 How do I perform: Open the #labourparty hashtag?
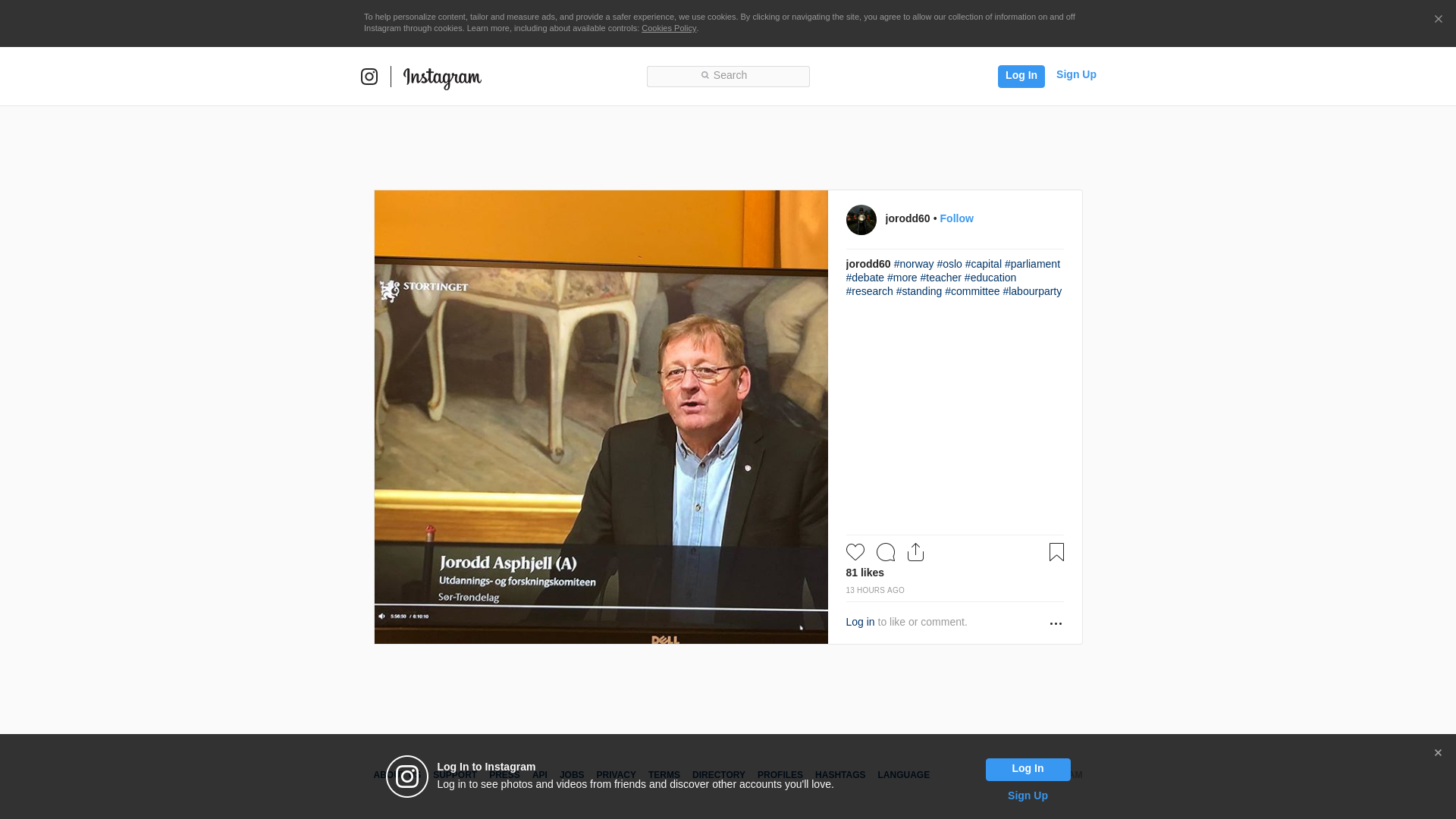1032,291
